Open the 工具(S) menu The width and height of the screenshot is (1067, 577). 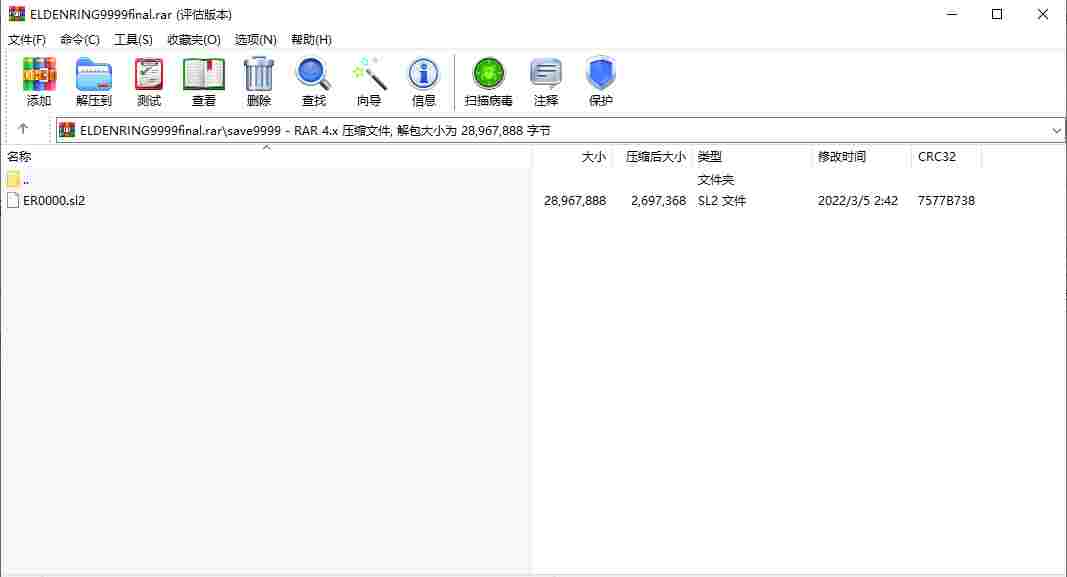point(133,39)
